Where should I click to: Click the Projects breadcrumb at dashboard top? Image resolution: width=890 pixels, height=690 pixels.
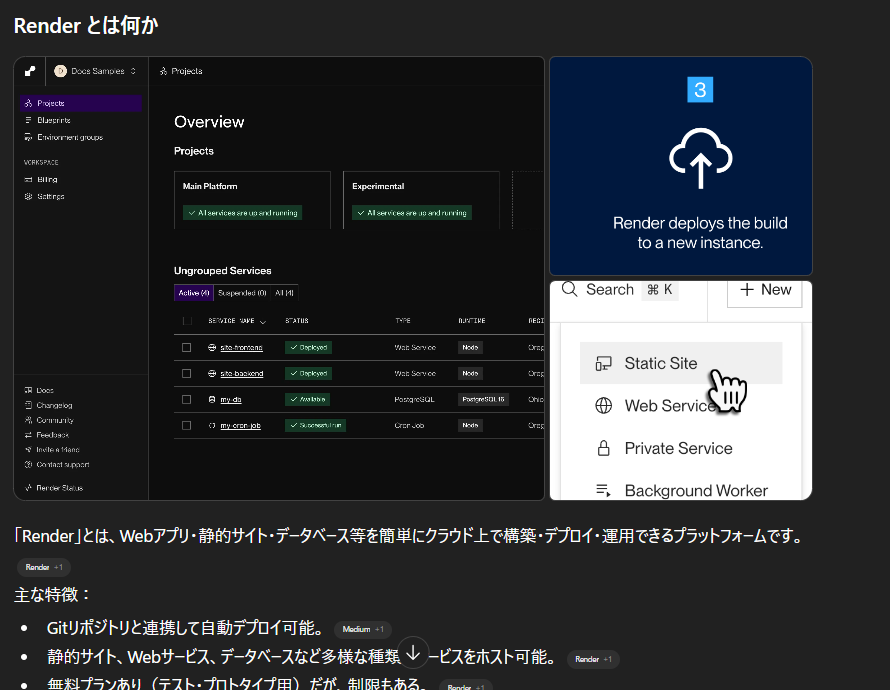pyautogui.click(x=182, y=71)
